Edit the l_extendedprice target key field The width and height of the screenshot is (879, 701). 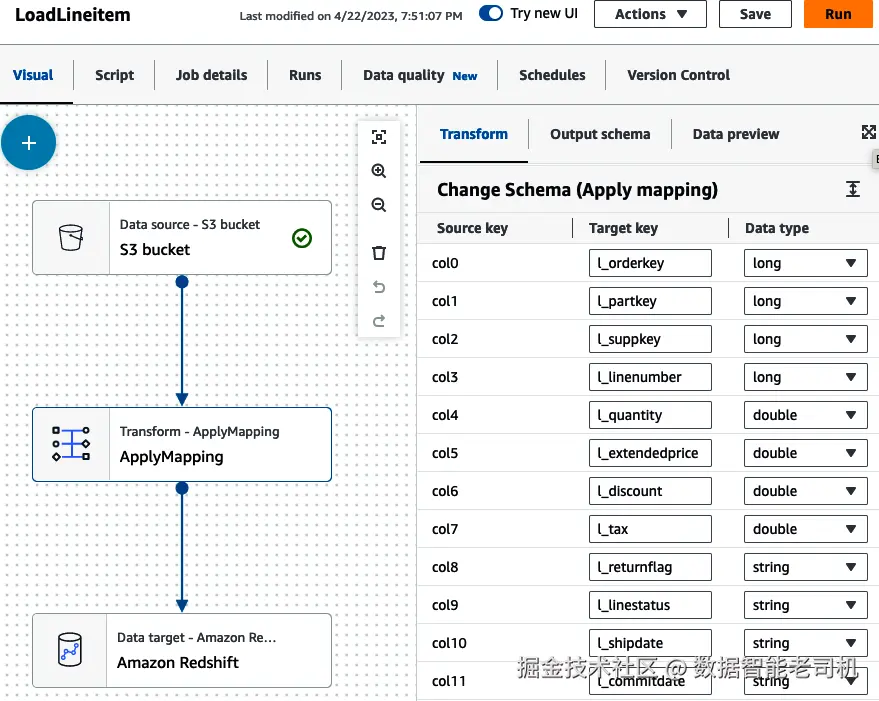(x=650, y=453)
